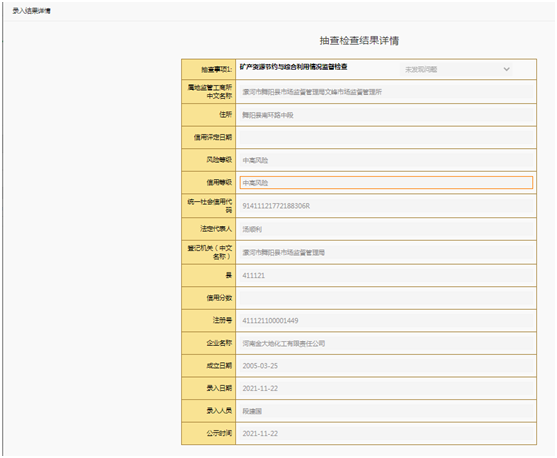The image size is (557, 458).
Task: Click the 公示时间 publication date field
Action: click(x=386, y=433)
